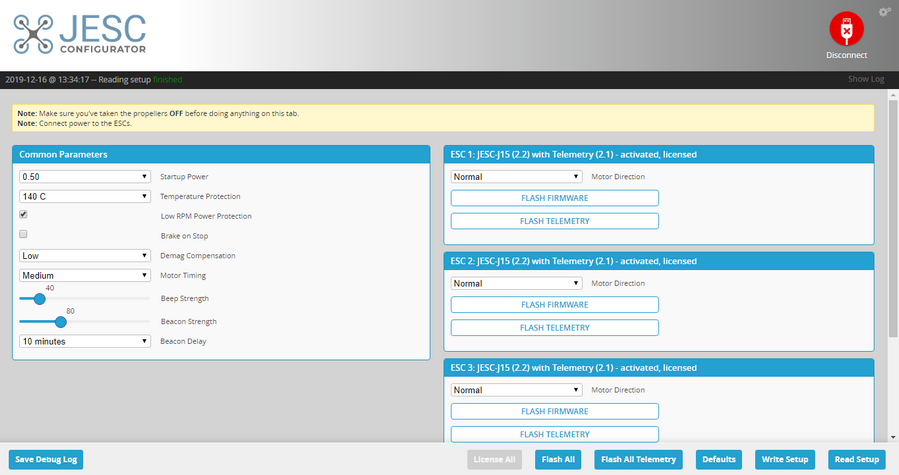Click the Show Log link

click(x=866, y=79)
